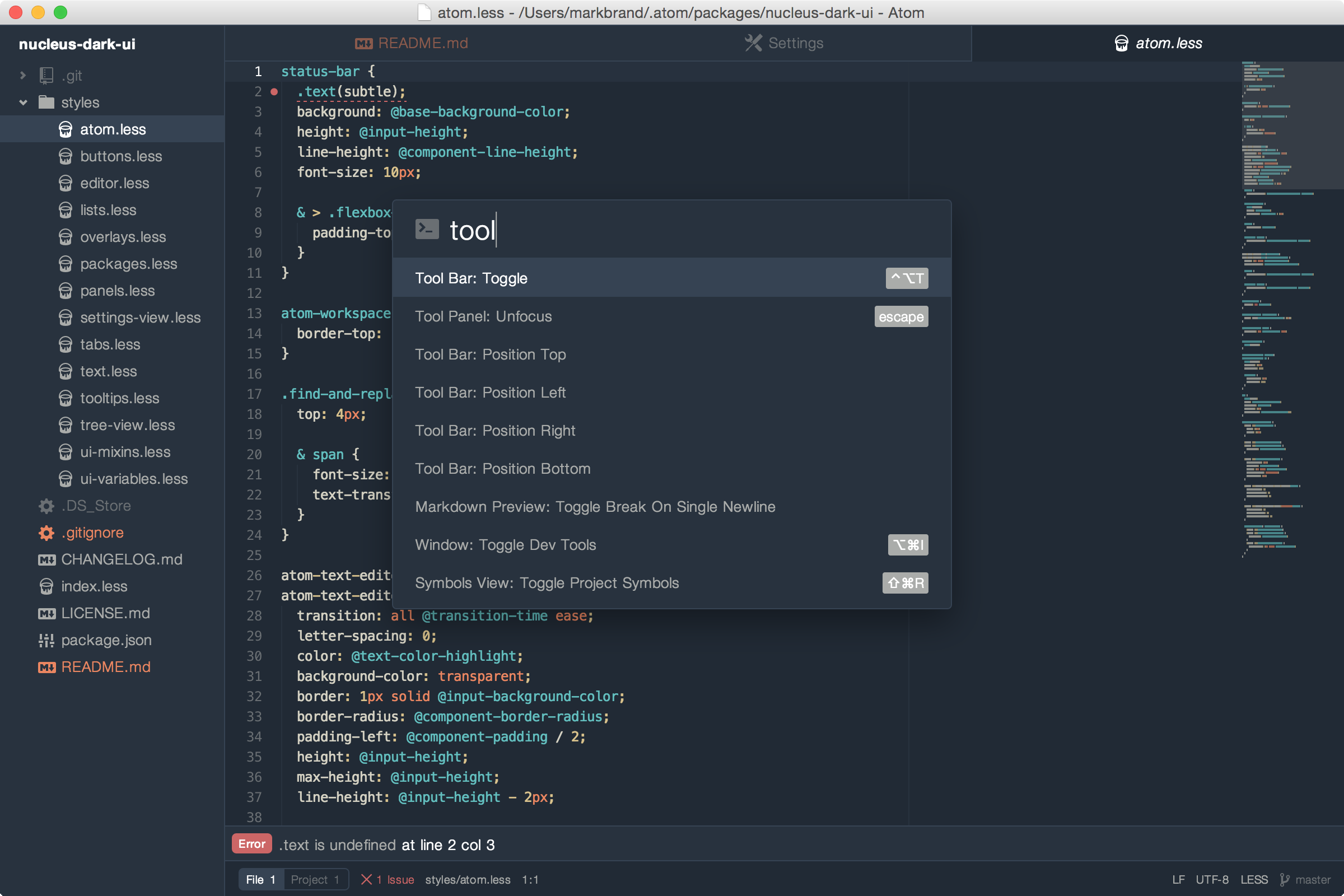Click the index.less file icon
Screen dimensions: 1344x896
click(x=46, y=586)
